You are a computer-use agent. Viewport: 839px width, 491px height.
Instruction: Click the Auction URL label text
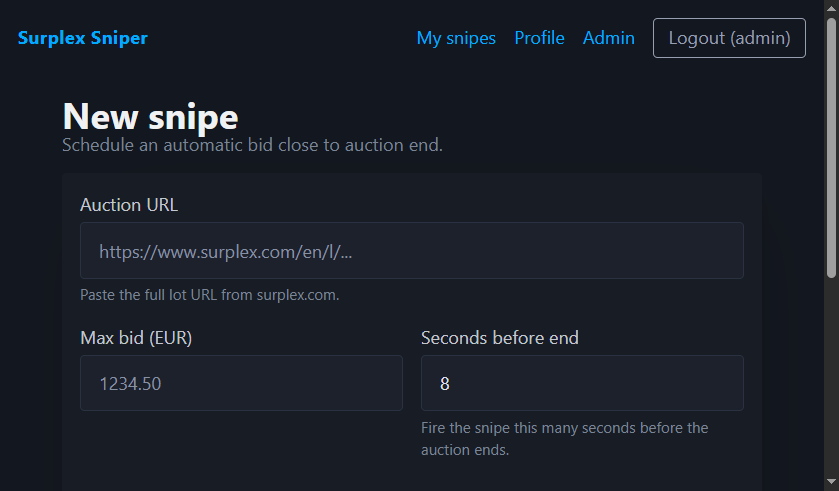tap(129, 205)
